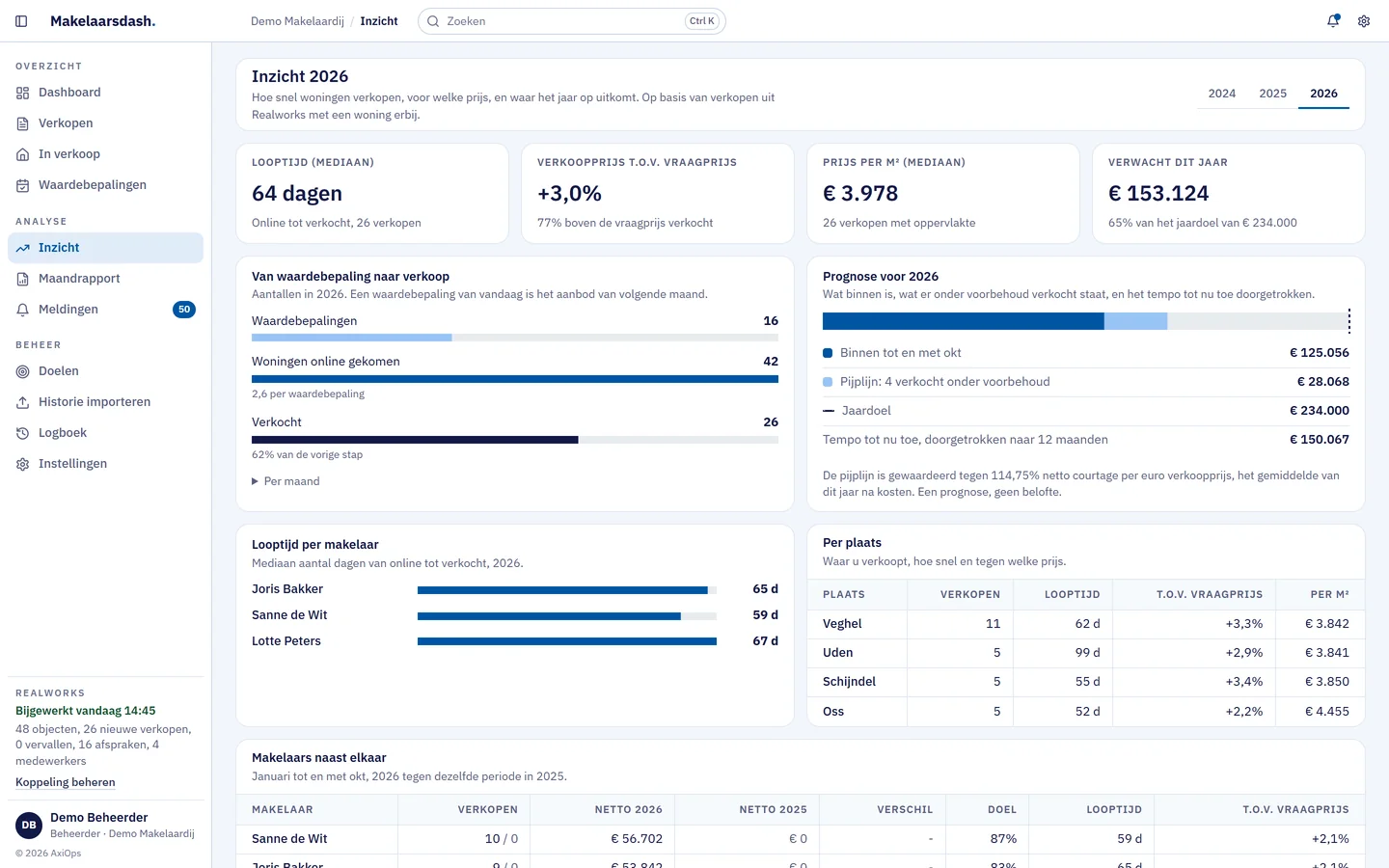Click the Uden row in Per plaats
The height and width of the screenshot is (868, 1389).
(x=1086, y=653)
